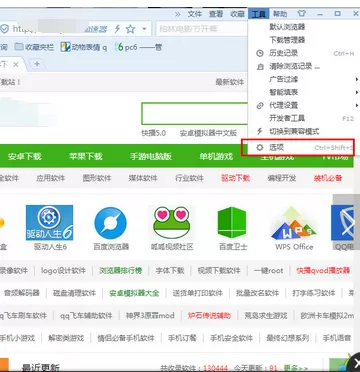
Task: Click the star bookmark icon
Action: pos(130,29)
